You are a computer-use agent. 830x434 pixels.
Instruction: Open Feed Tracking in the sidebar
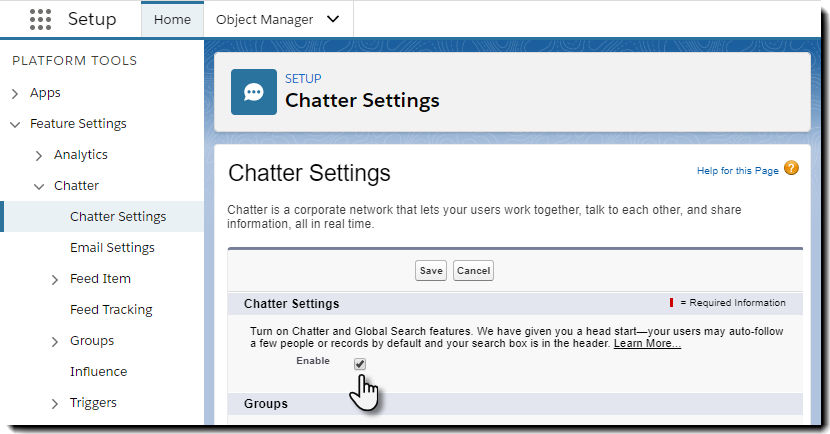pyautogui.click(x=111, y=310)
